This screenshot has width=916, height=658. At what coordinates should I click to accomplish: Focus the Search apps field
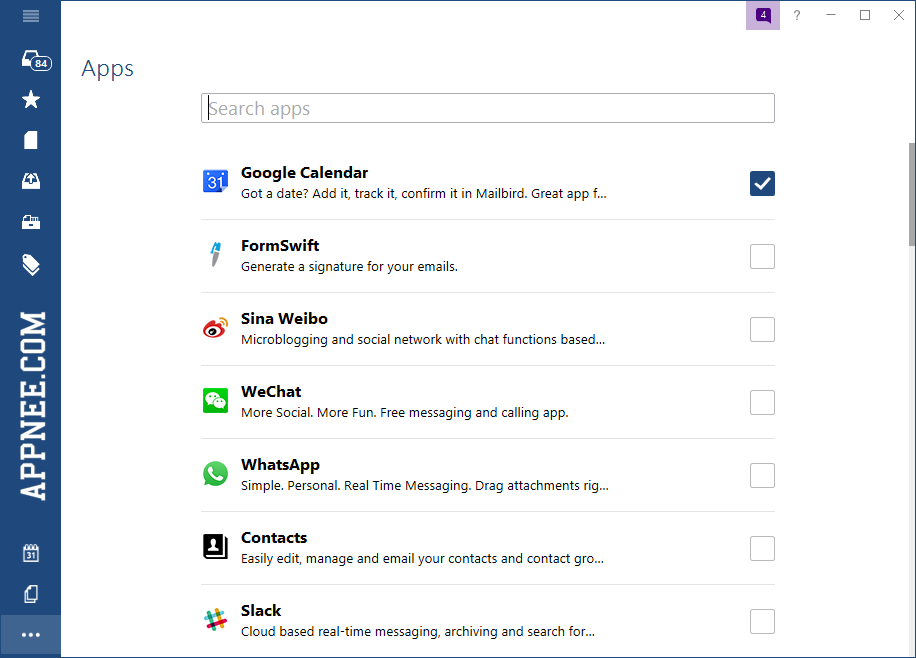488,108
